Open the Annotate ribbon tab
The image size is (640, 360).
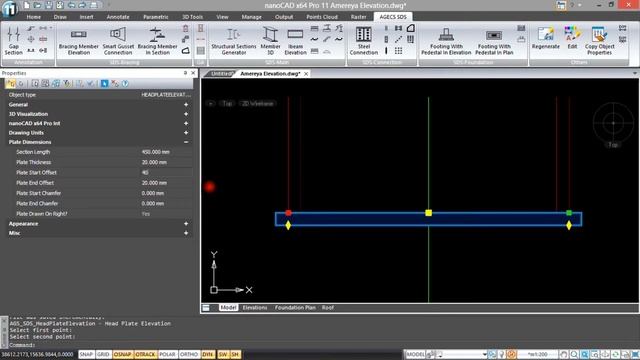118,17
